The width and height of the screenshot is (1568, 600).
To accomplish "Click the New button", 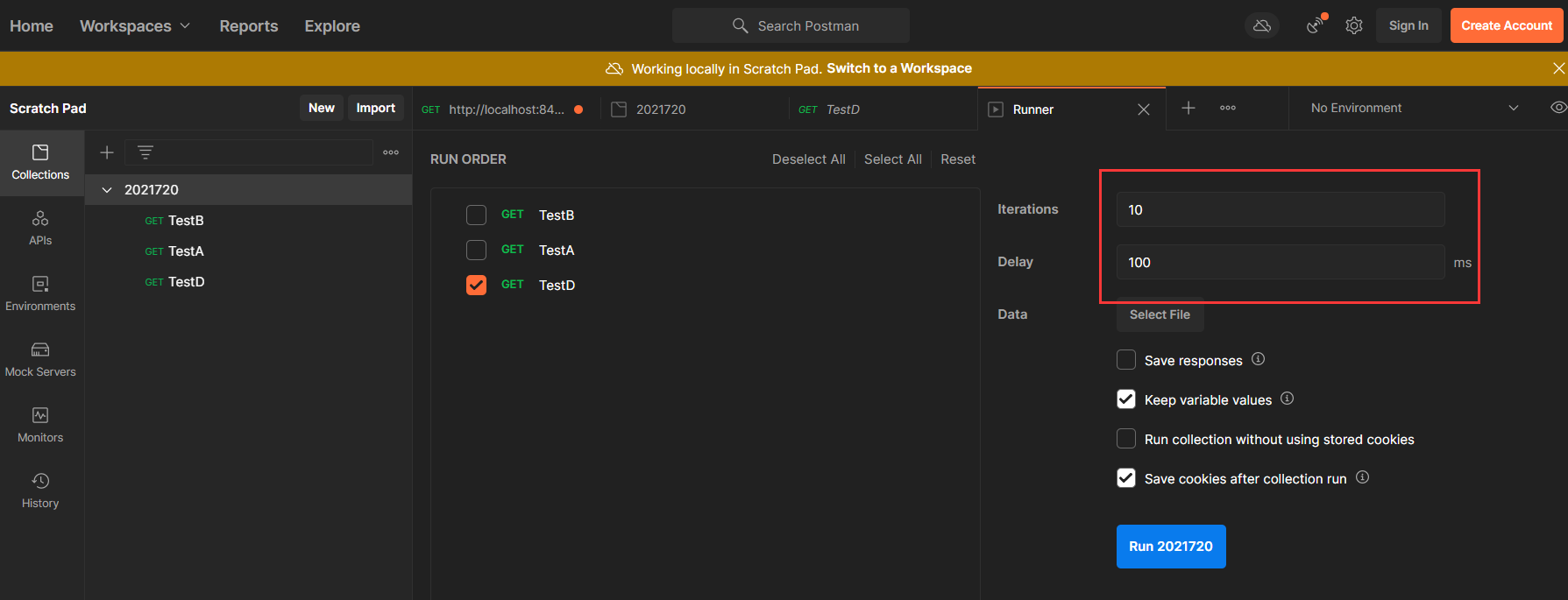I will click(322, 108).
